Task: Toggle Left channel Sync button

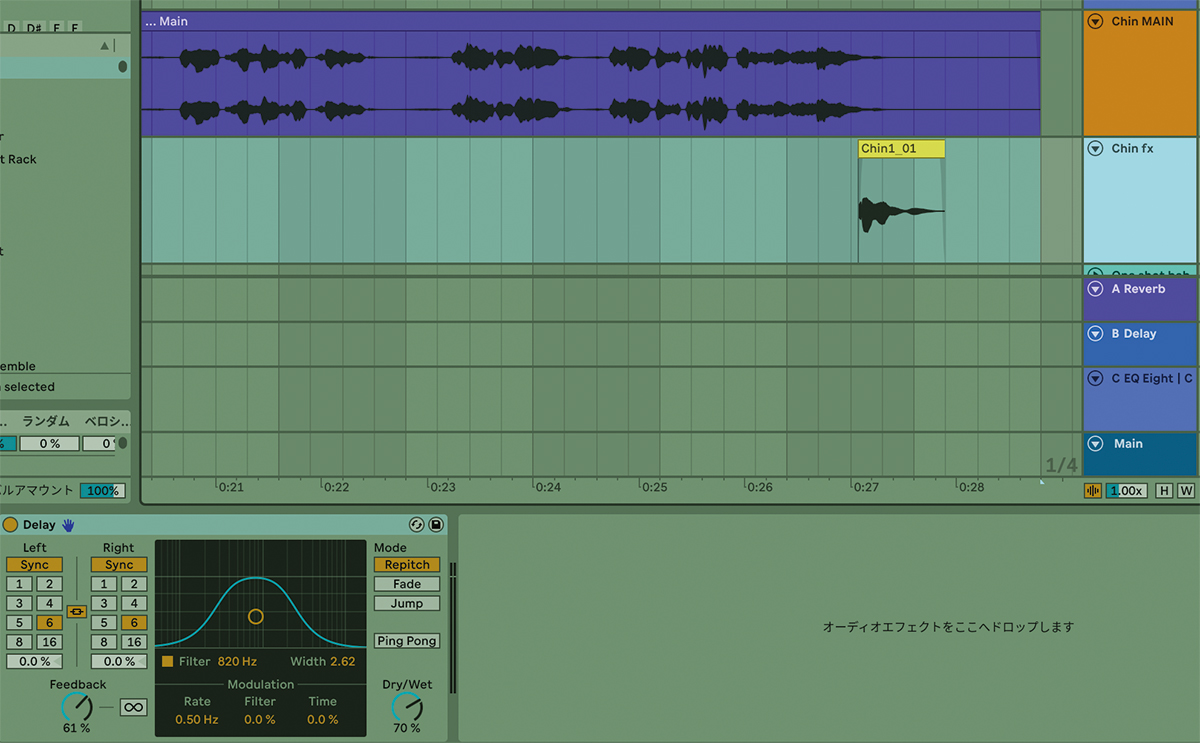Action: 34,565
